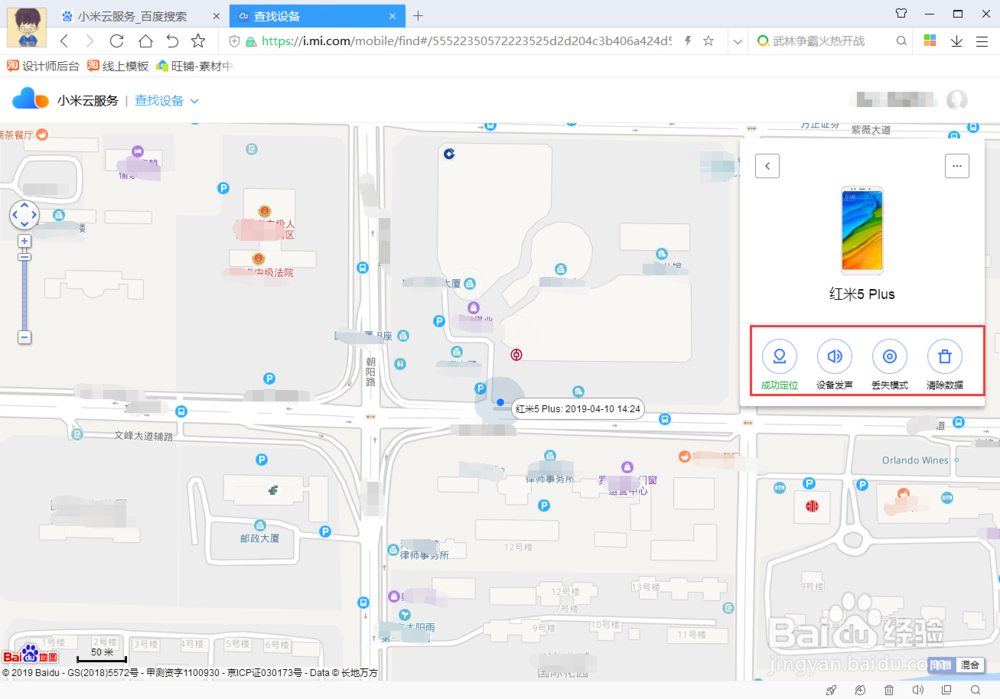Click the search magnifier icon
This screenshot has width=1000, height=699.
[x=901, y=41]
